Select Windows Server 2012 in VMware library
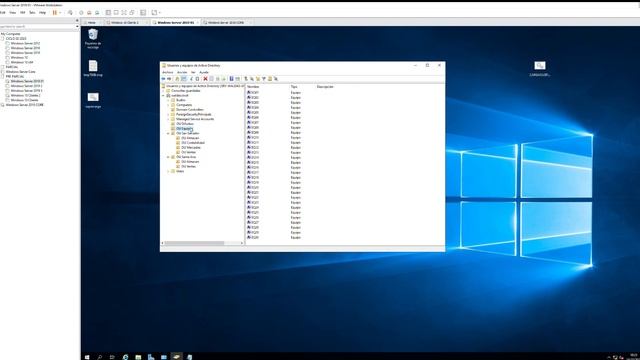Viewport: 640px width, 360px height. point(25,43)
